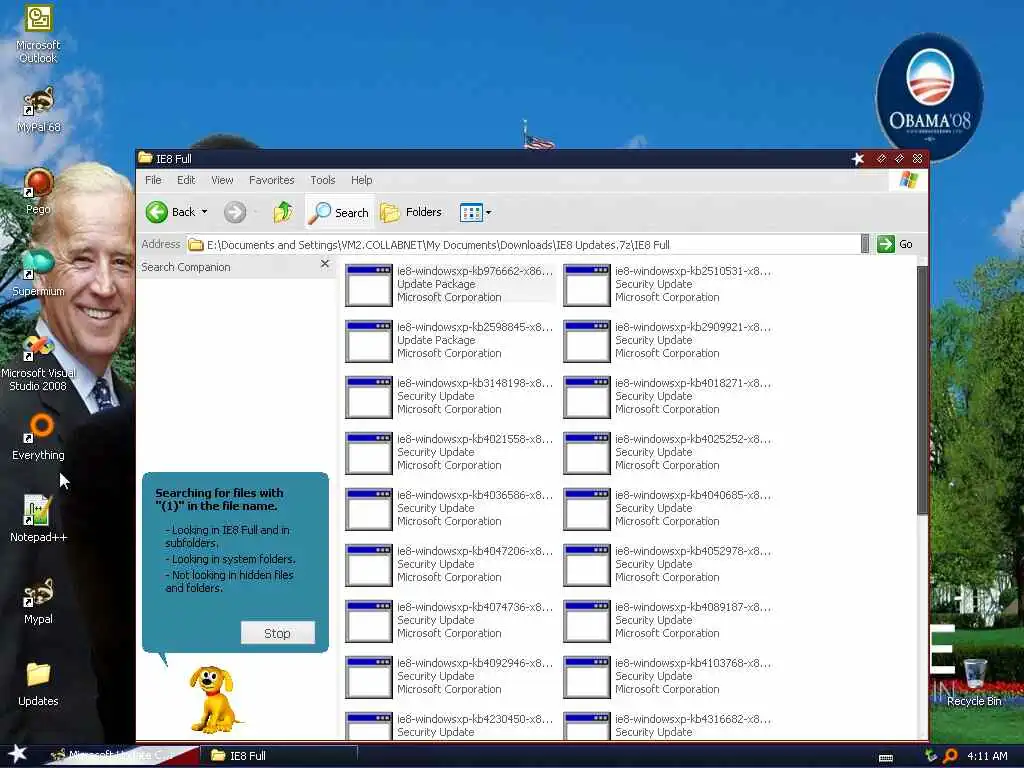The width and height of the screenshot is (1024, 768).
Task: Select the ie8-windowsxp-kb4047206 file icon
Action: point(369,566)
